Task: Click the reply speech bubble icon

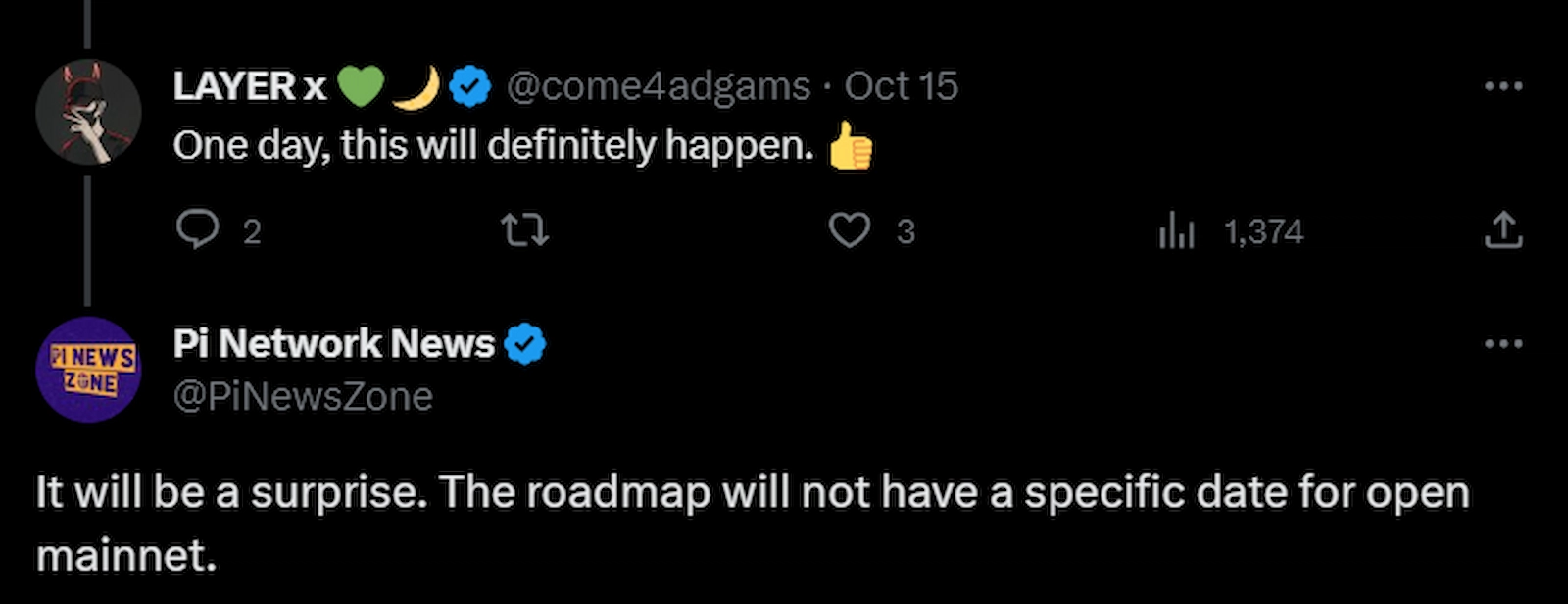Action: (x=198, y=231)
